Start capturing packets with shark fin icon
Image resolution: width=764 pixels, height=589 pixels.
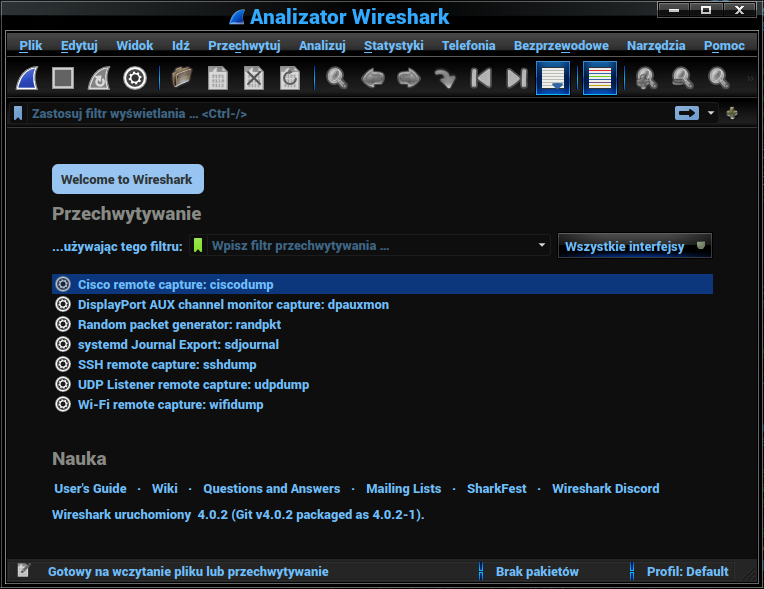tap(27, 78)
